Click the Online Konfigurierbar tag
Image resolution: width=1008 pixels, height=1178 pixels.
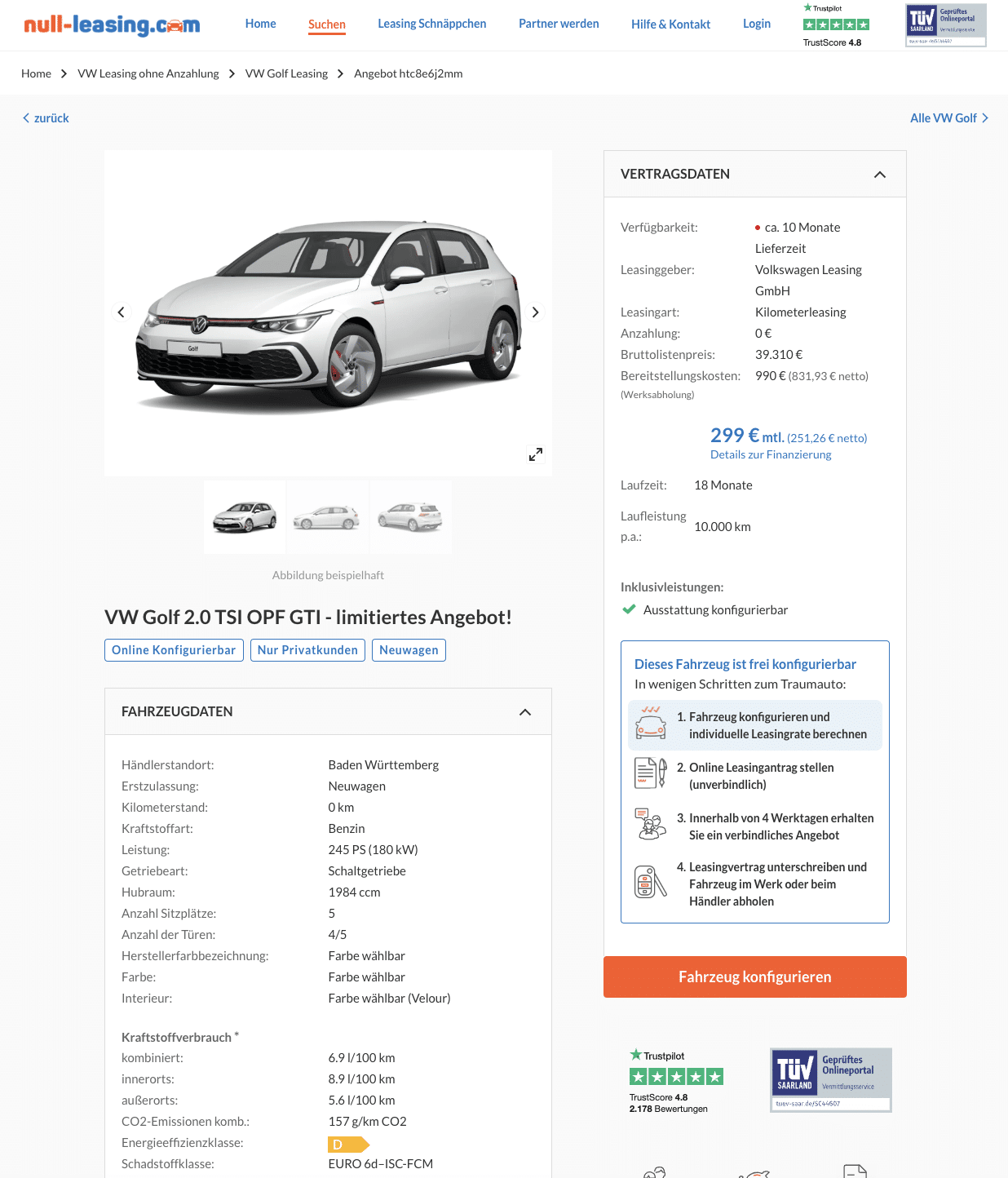point(174,650)
